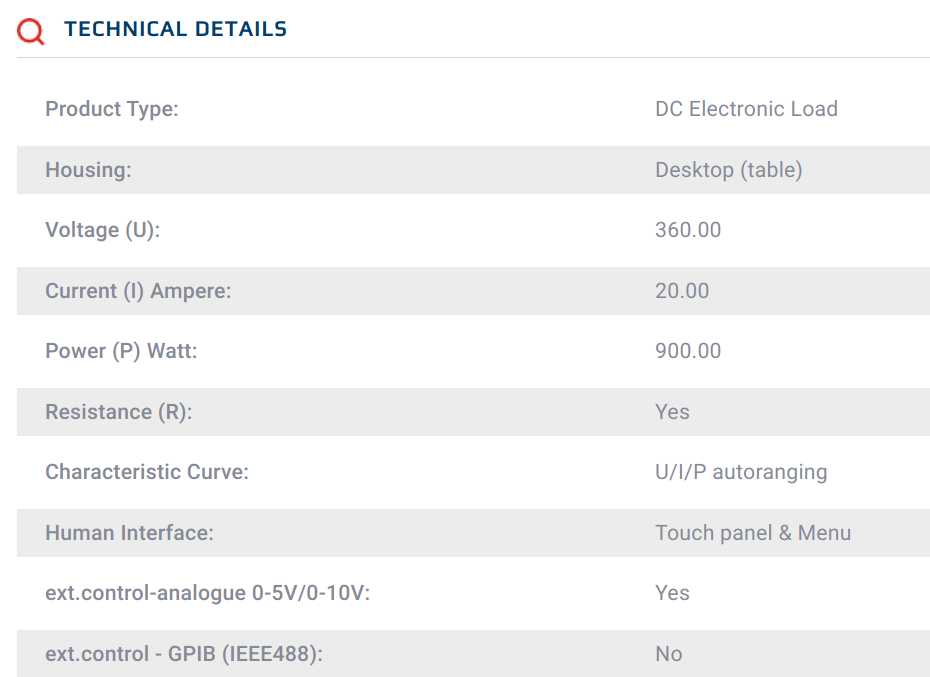Select the 900.00 power value

point(688,351)
